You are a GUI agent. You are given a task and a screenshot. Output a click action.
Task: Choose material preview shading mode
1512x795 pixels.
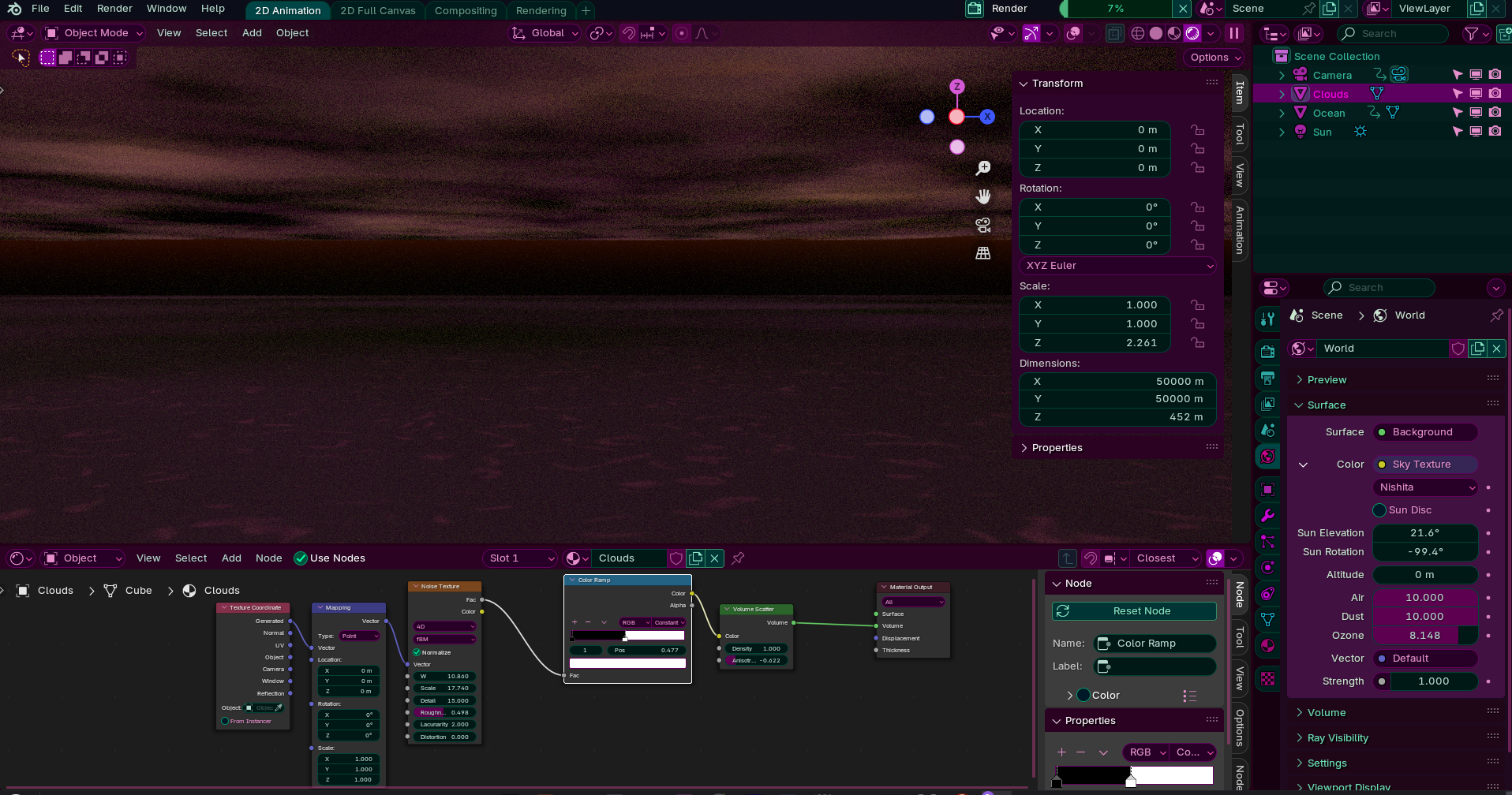[1174, 33]
